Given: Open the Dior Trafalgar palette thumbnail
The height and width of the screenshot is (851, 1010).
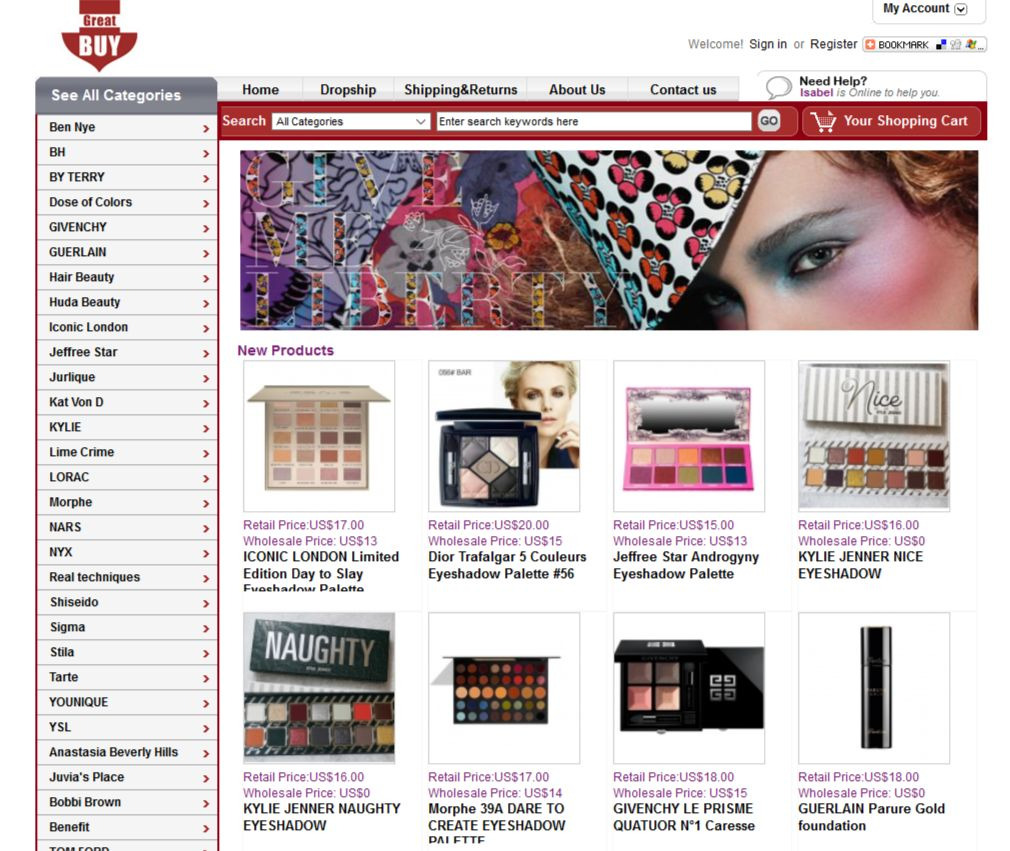Looking at the screenshot, I should [504, 436].
